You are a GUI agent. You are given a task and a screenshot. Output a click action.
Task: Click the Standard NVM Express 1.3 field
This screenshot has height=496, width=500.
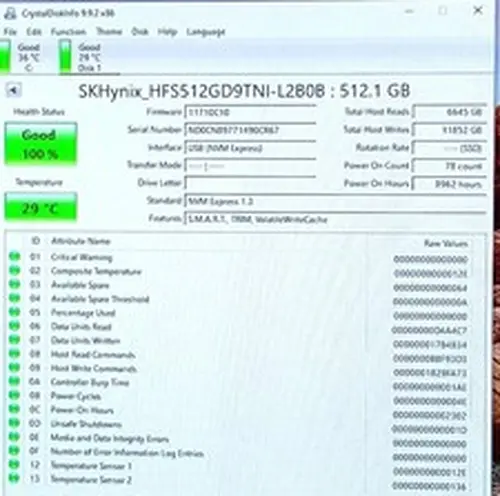(335, 201)
